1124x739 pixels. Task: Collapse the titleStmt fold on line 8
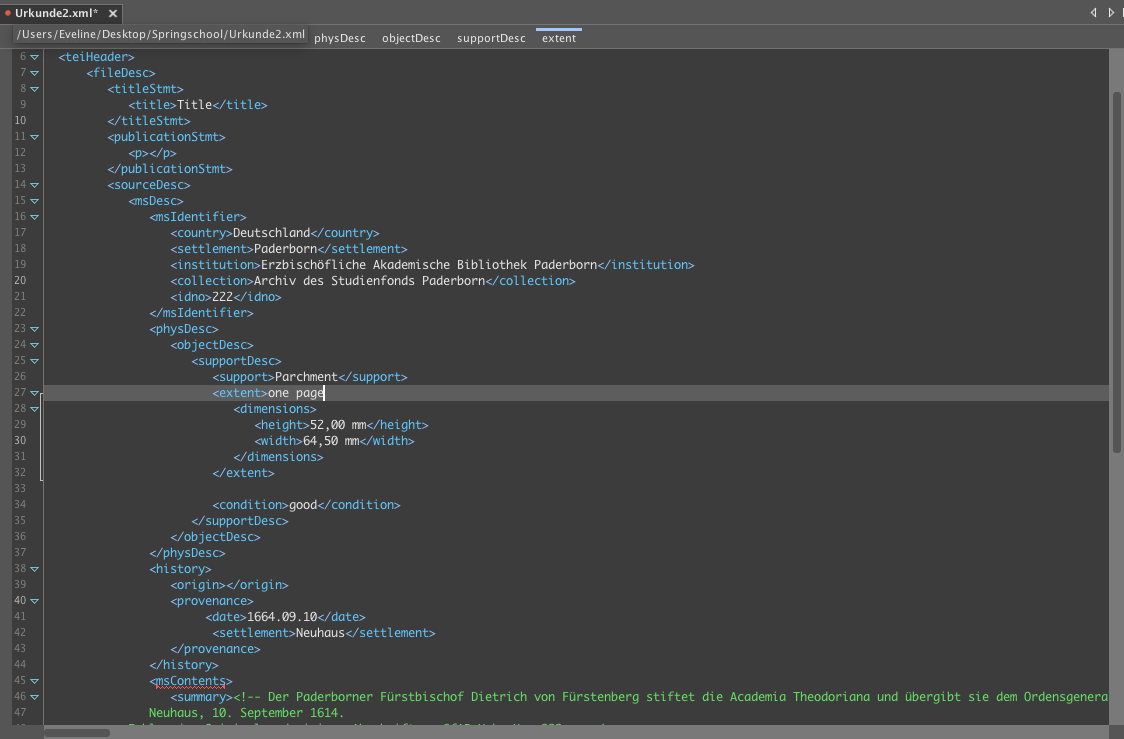[x=34, y=89]
